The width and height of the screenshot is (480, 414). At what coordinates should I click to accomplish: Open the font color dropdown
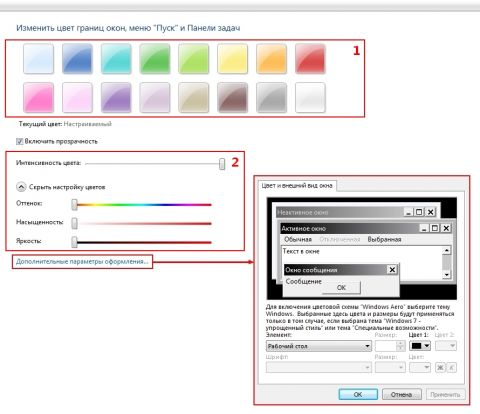[x=420, y=368]
